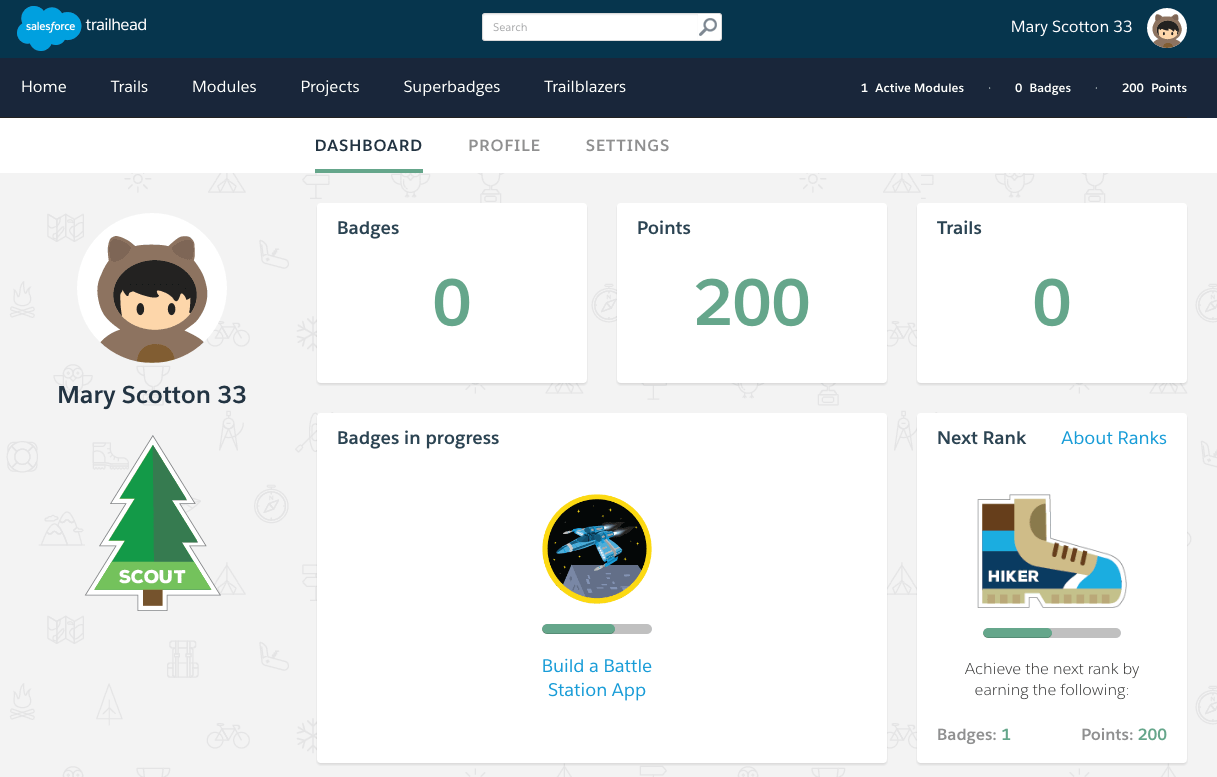1217x777 pixels.
Task: Open the user avatar in header
Action: pyautogui.click(x=1166, y=28)
